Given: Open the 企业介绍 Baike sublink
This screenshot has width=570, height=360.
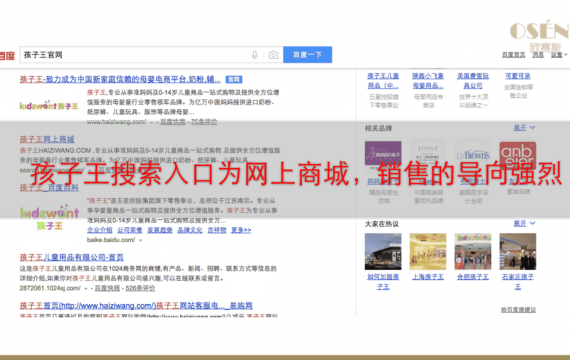Looking at the screenshot, I should pyautogui.click(x=100, y=230).
